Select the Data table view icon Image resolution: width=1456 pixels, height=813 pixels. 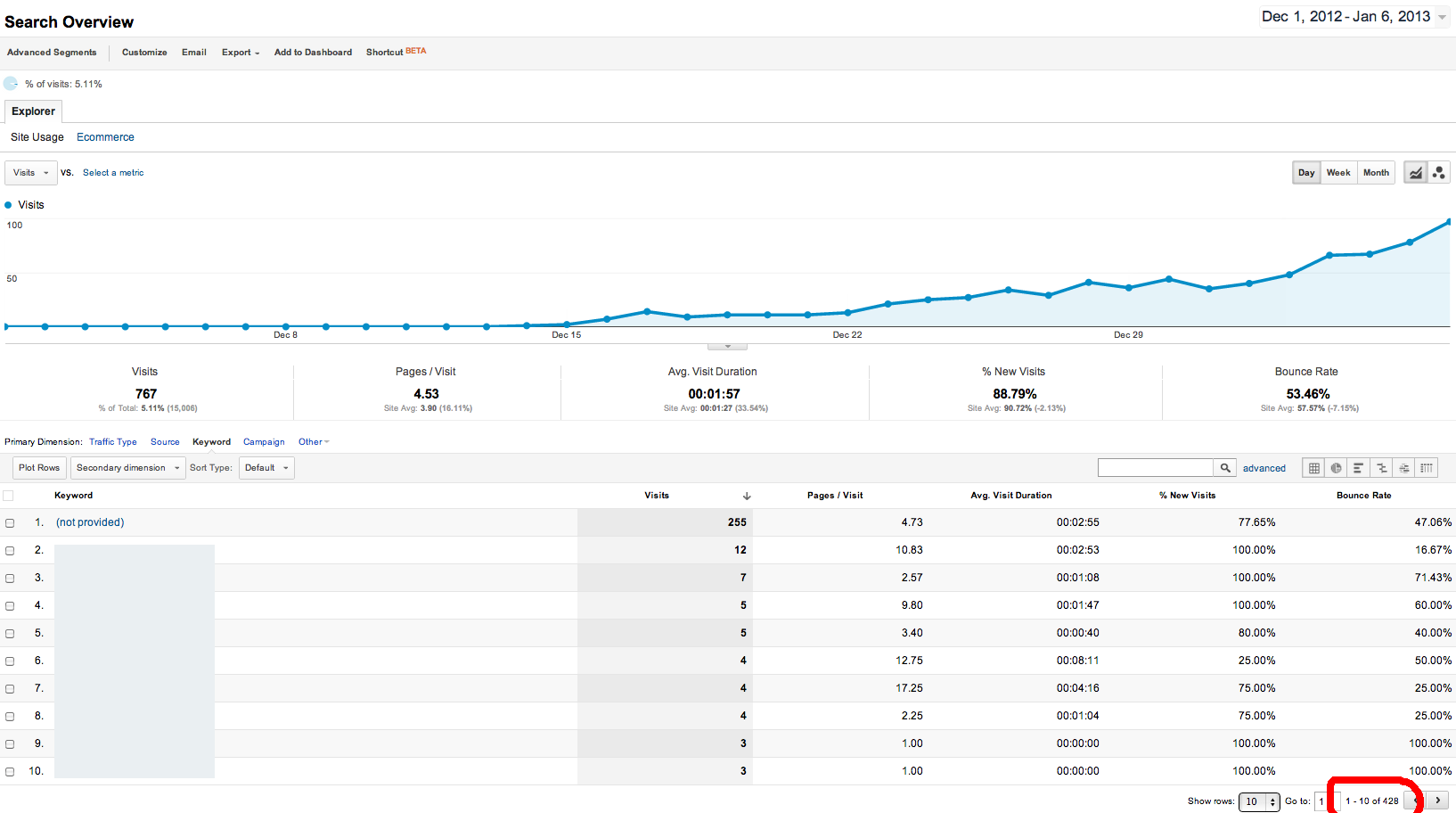1313,468
